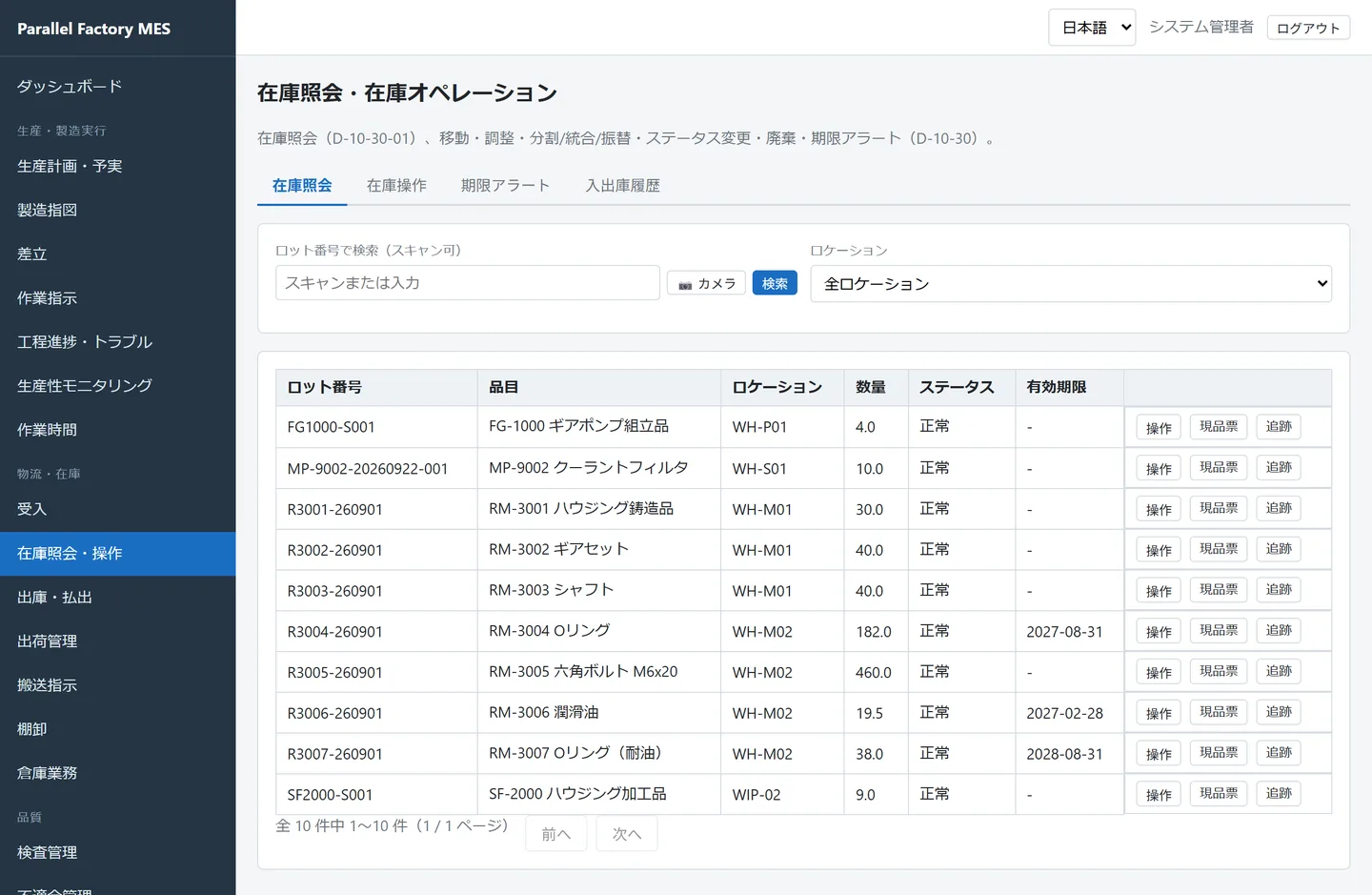Click expiry date 2028-08-31

pyautogui.click(x=1064, y=754)
